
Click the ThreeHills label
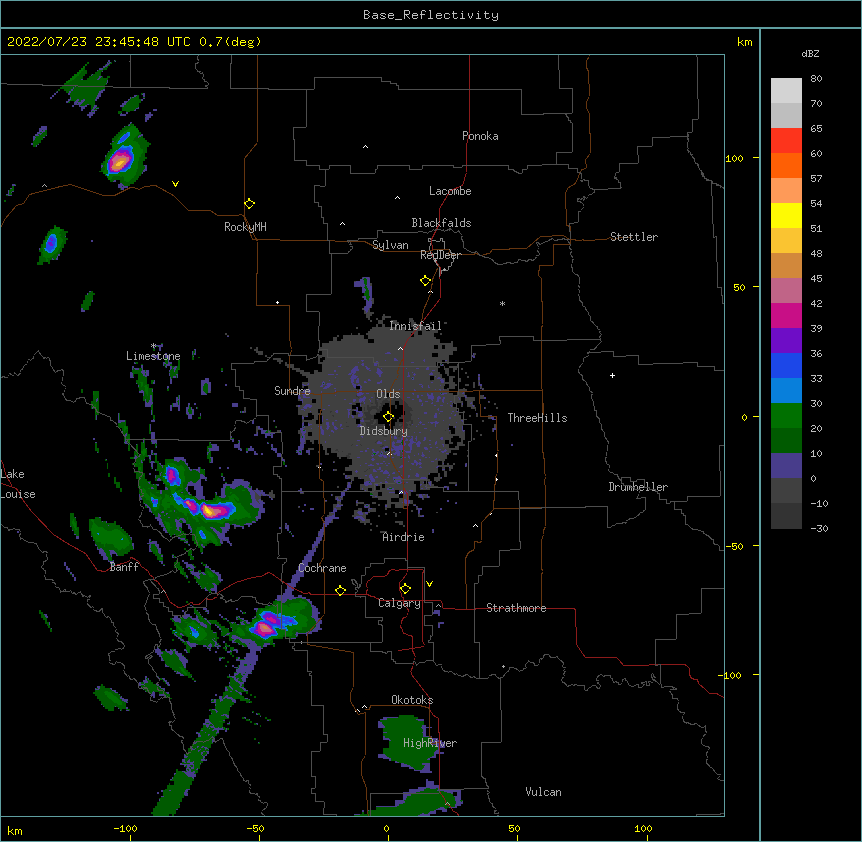tap(537, 418)
